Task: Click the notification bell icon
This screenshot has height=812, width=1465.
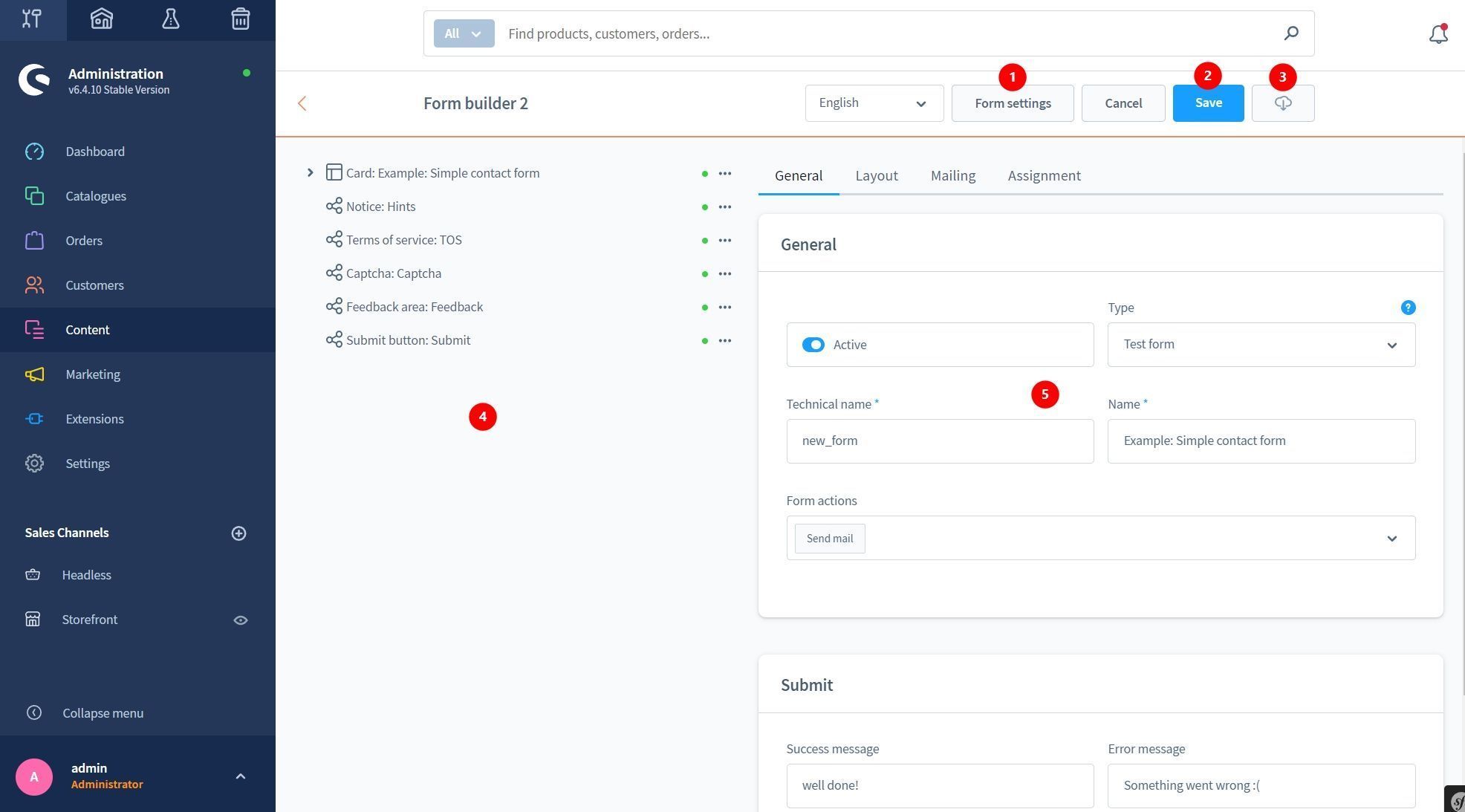Action: pyautogui.click(x=1438, y=34)
